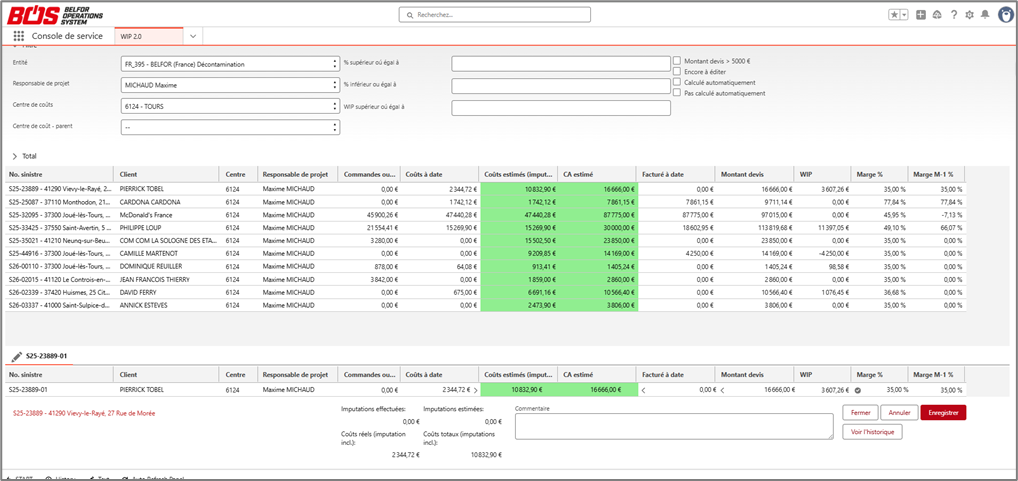Toggle the Calculé automatiquement checkbox
This screenshot has width=1018, height=481.
(677, 82)
